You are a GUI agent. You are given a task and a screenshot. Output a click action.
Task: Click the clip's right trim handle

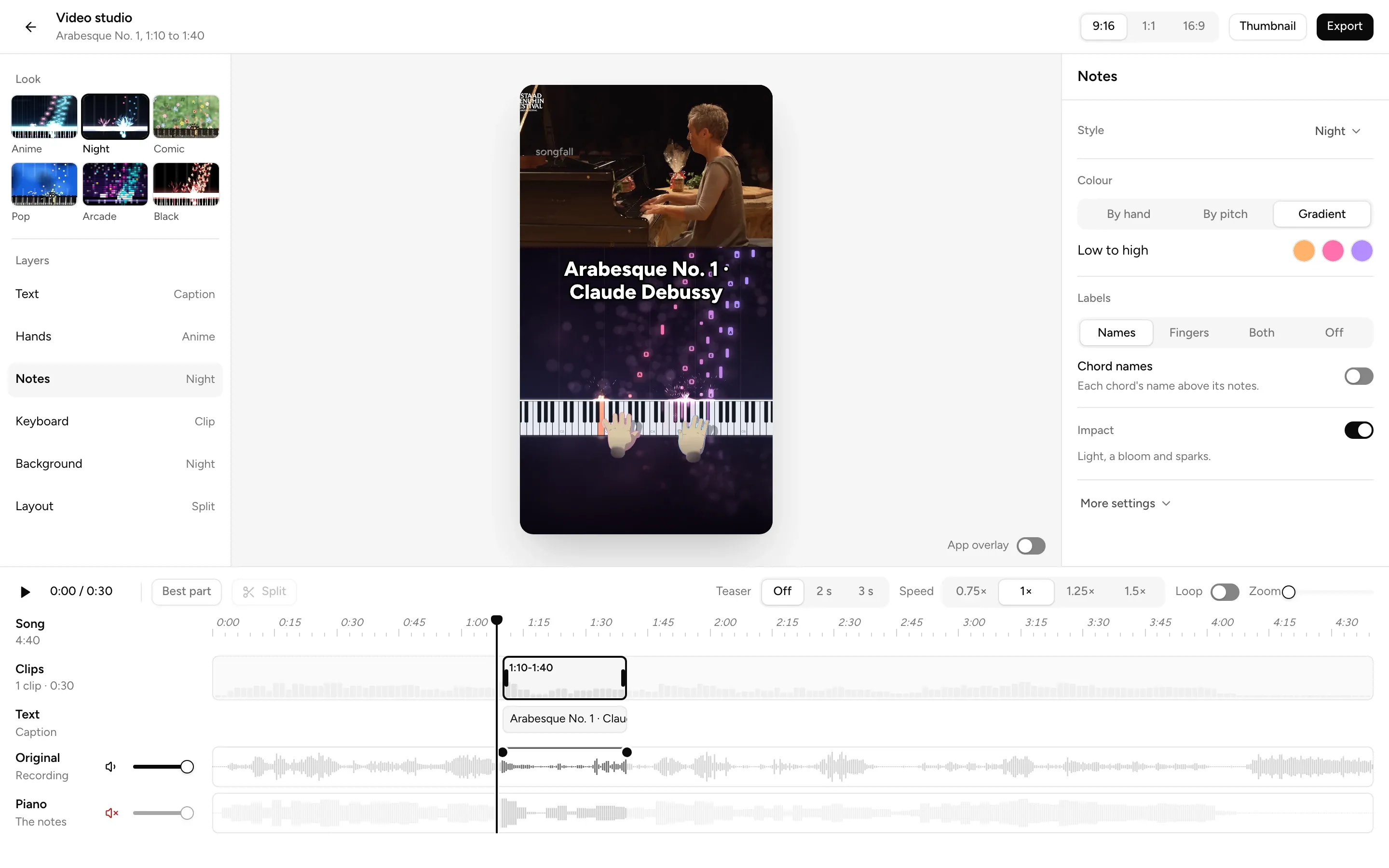point(623,678)
